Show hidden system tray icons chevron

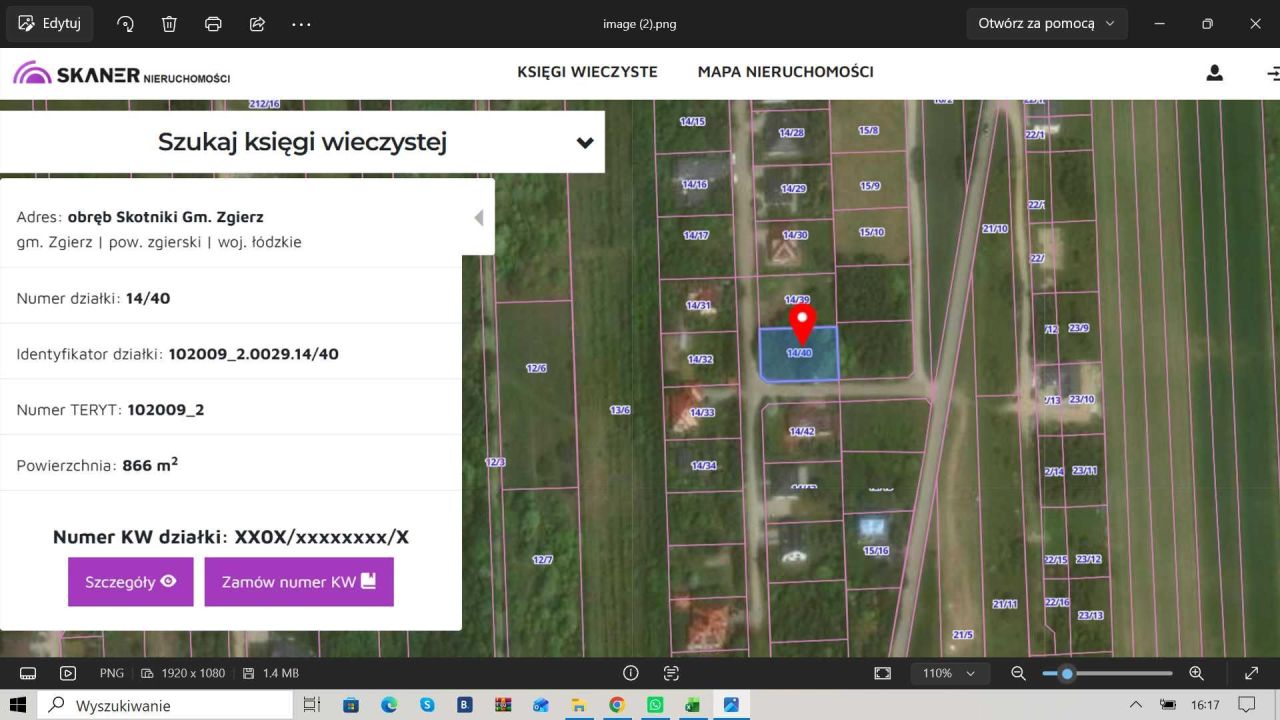pyautogui.click(x=1135, y=705)
